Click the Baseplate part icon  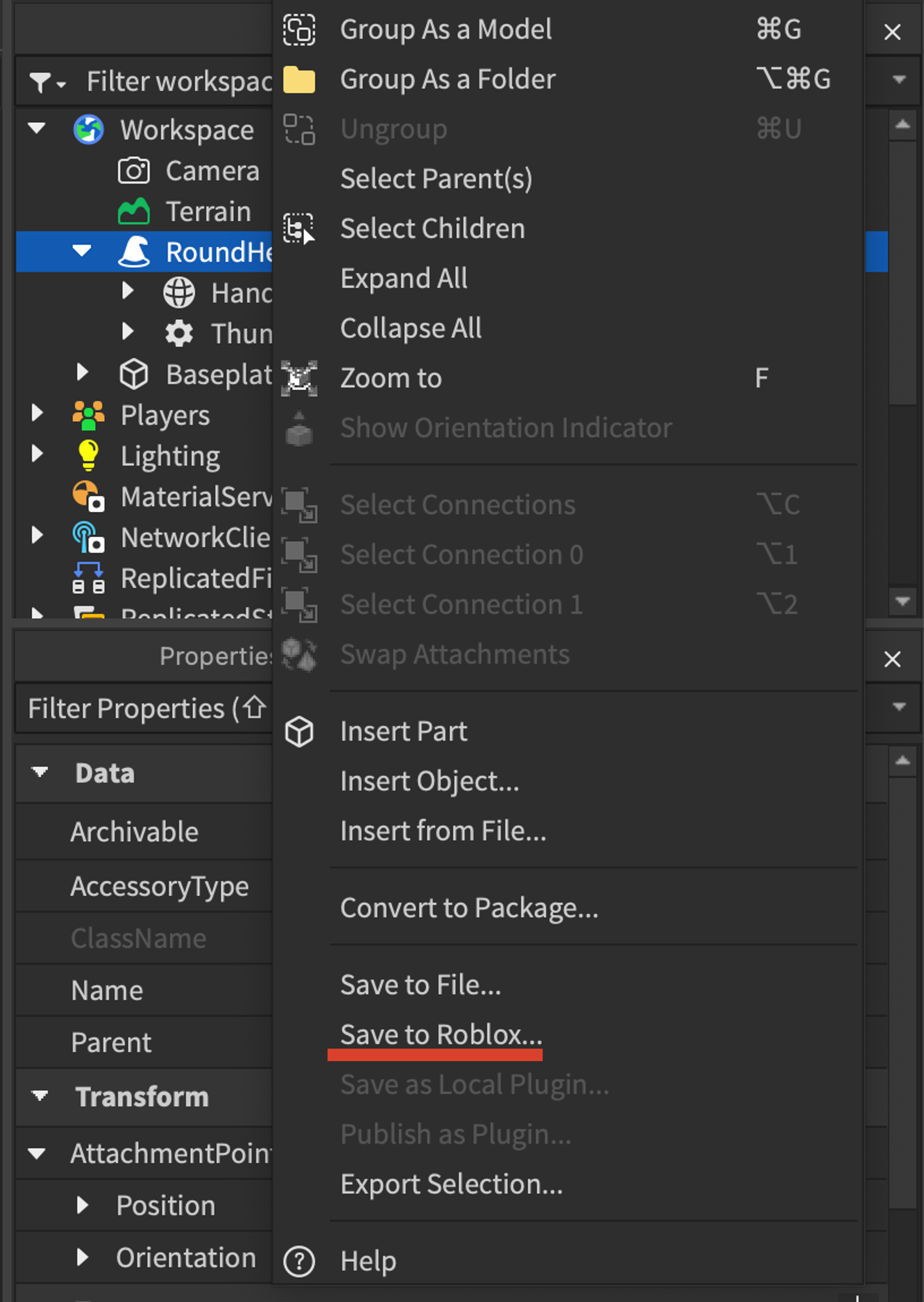click(134, 374)
